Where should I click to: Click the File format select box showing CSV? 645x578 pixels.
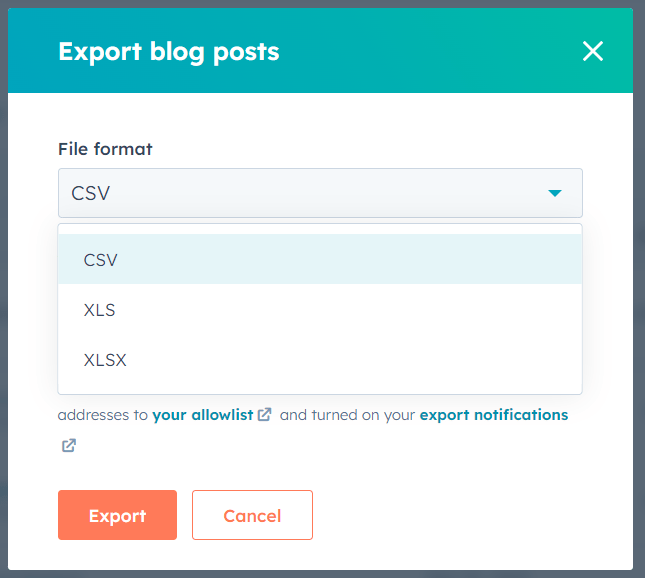click(x=300, y=193)
